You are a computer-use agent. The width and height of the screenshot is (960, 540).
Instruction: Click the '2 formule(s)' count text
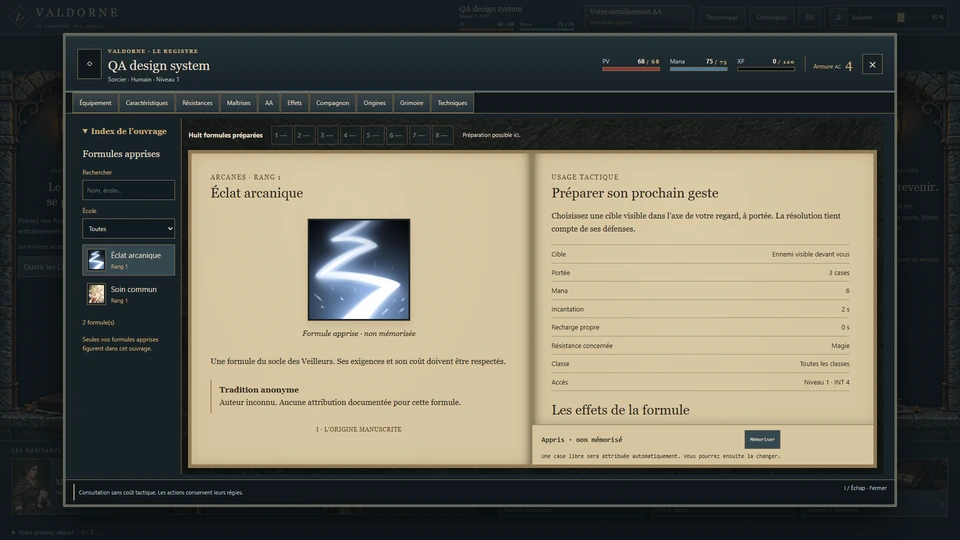pyautogui.click(x=98, y=322)
